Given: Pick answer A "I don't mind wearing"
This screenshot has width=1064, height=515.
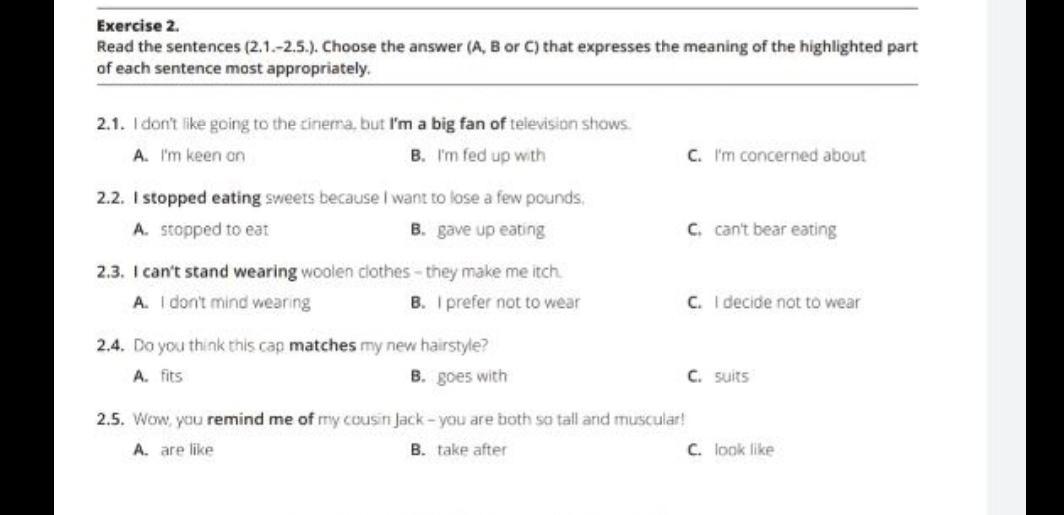Looking at the screenshot, I should [x=223, y=303].
